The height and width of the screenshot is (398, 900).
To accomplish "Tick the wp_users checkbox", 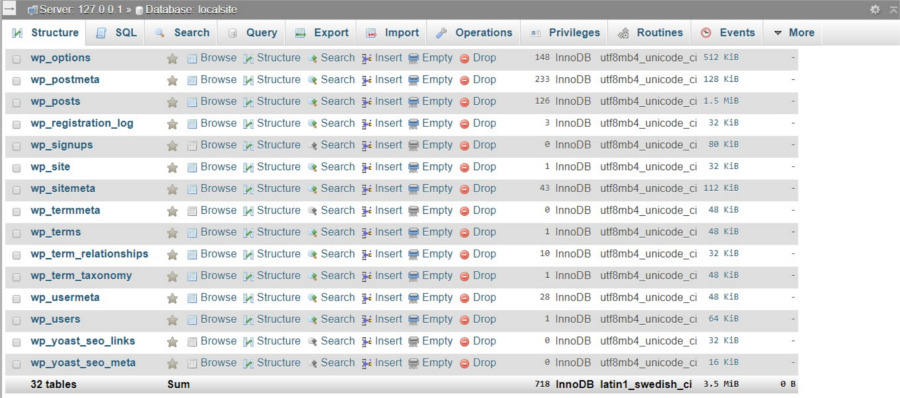I will click(x=17, y=320).
